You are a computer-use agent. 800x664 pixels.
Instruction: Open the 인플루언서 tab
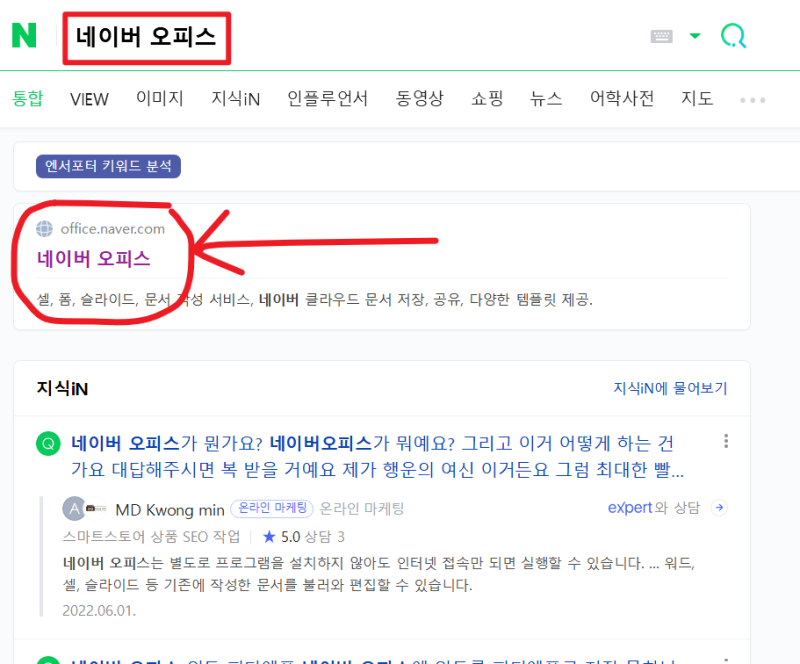click(328, 98)
